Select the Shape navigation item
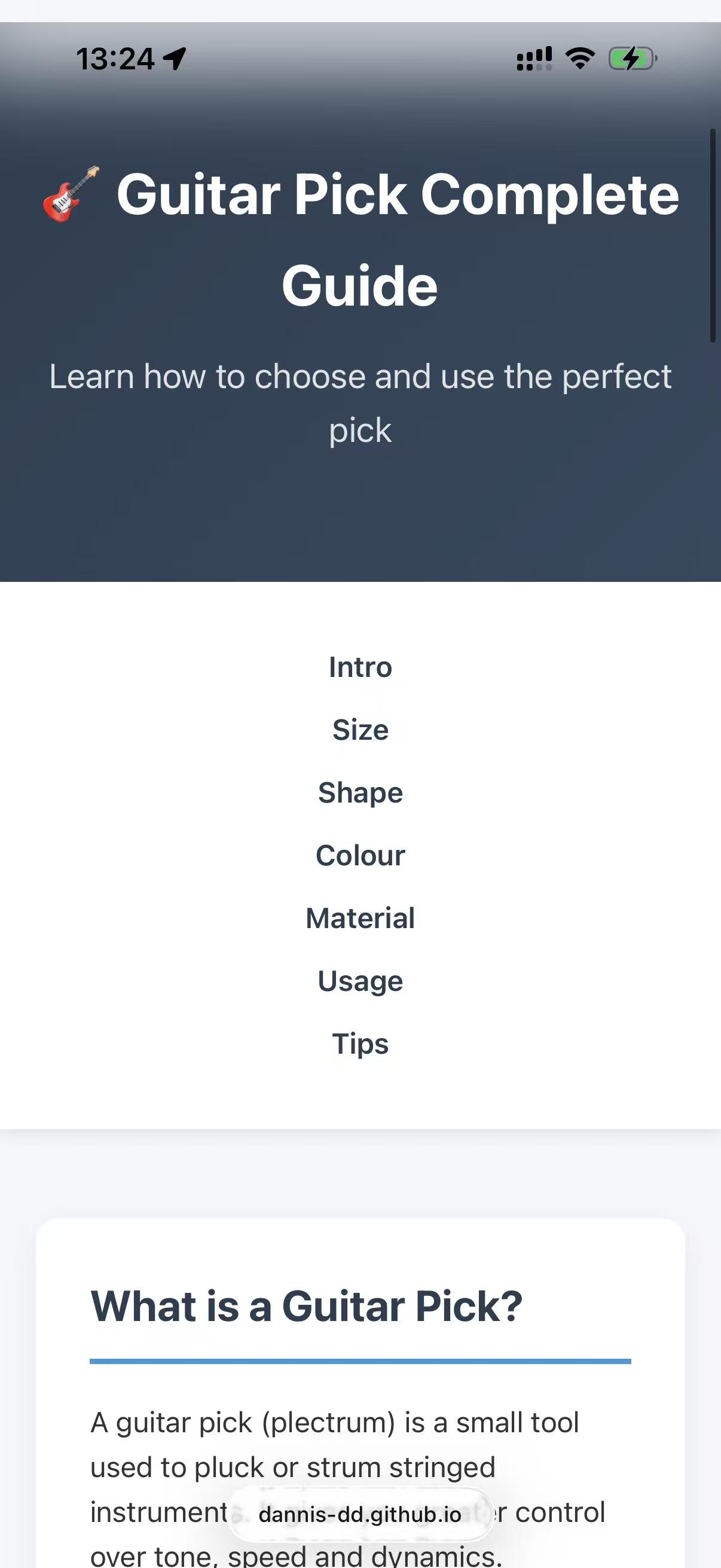This screenshot has width=721, height=1568. (x=360, y=792)
